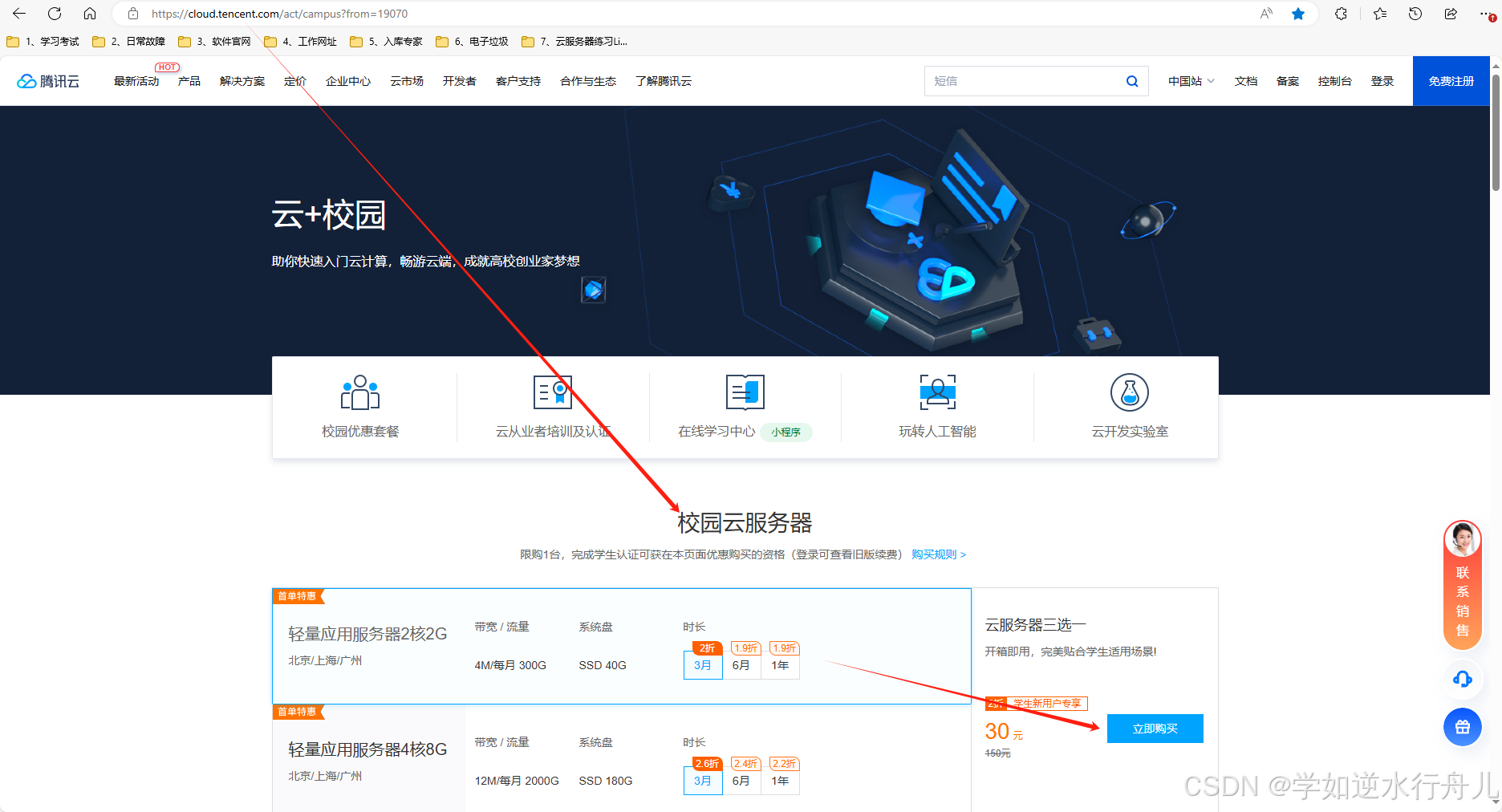Toggle the favorite star for this page

(1298, 14)
